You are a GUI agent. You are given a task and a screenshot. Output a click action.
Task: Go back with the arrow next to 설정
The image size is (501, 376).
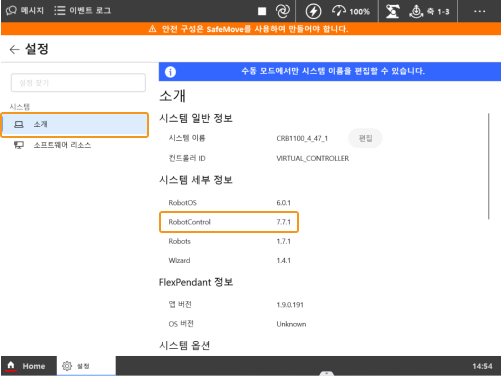14,49
